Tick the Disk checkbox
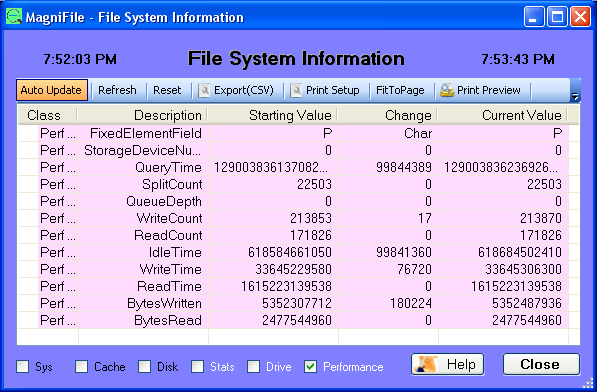Screen dimensions: 597x392 coord(144,367)
